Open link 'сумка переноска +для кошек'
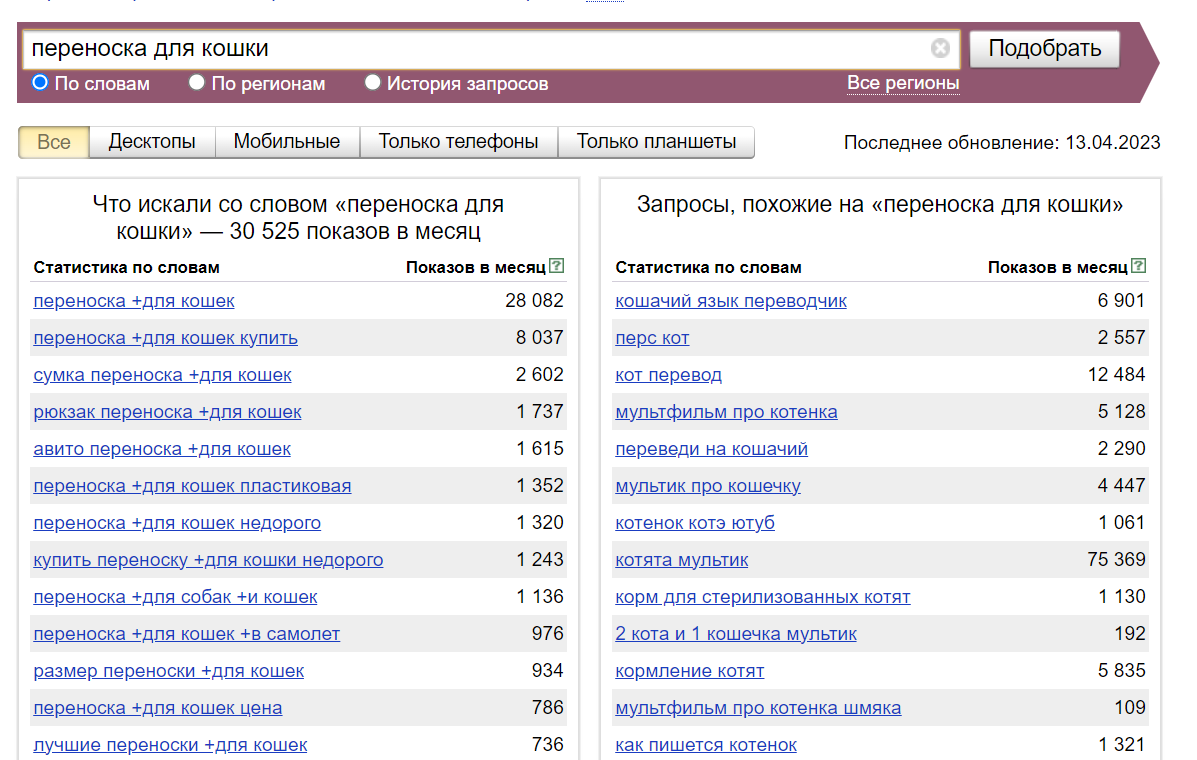The image size is (1197, 760). point(163,375)
